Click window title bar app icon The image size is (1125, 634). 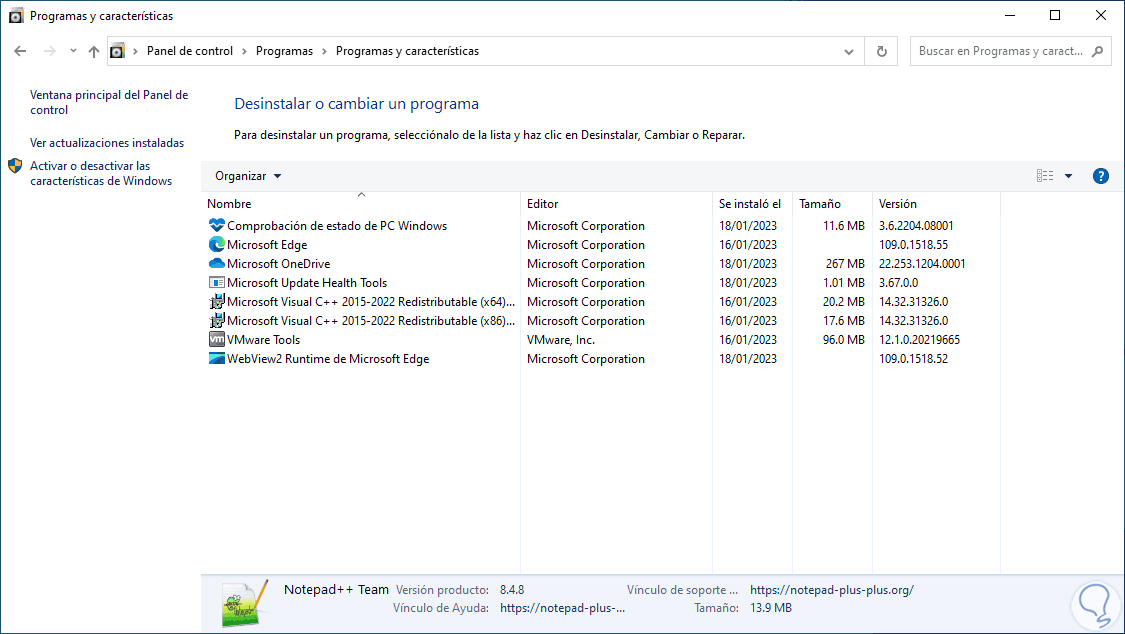tap(16, 16)
